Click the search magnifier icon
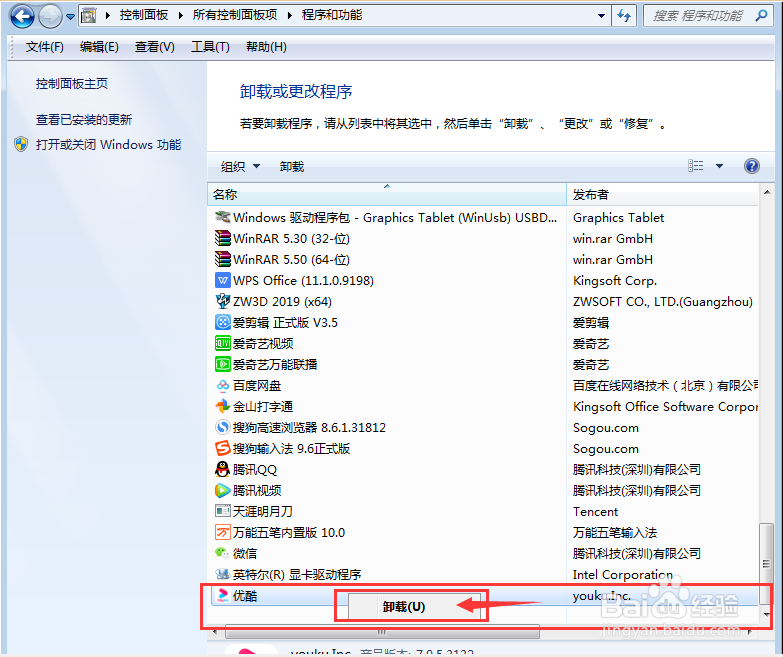Image resolution: width=783 pixels, height=657 pixels. pyautogui.click(x=762, y=15)
